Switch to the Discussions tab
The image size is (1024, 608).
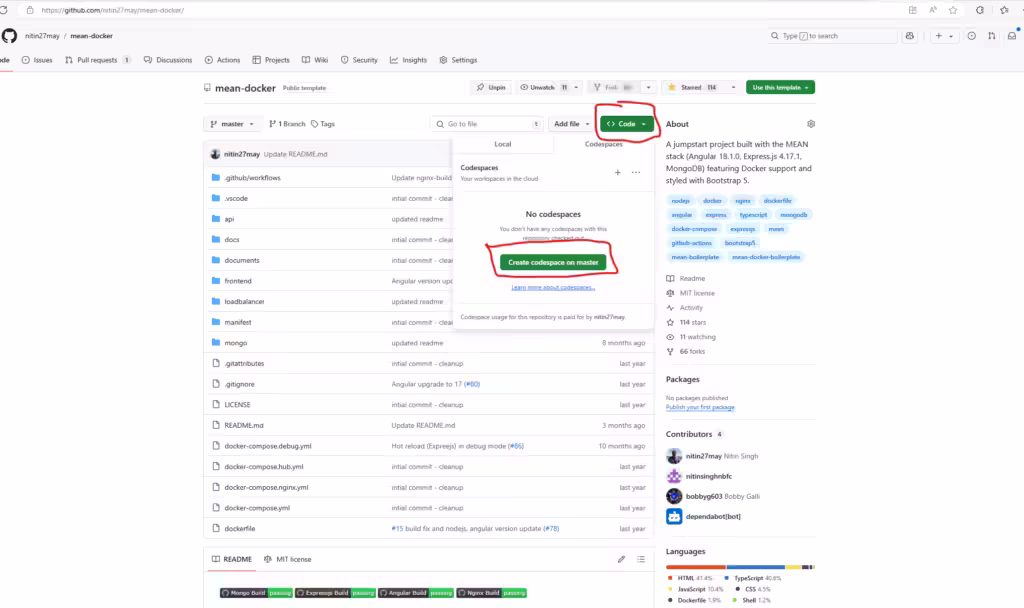[x=168, y=60]
